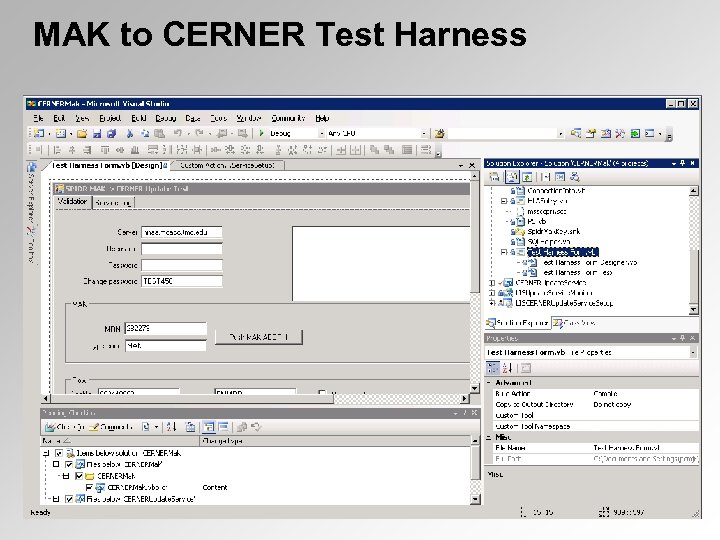The image size is (720, 540).
Task: Click the Redo arrow icon
Action: point(199,133)
